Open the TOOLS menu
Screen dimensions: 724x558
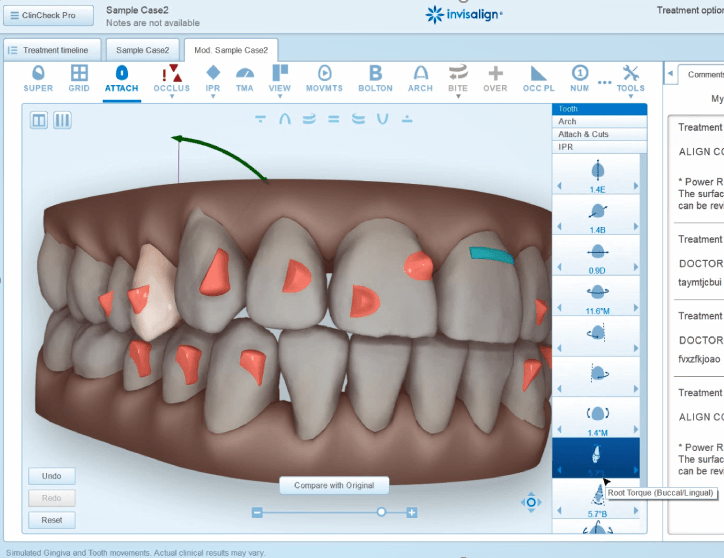[631, 79]
